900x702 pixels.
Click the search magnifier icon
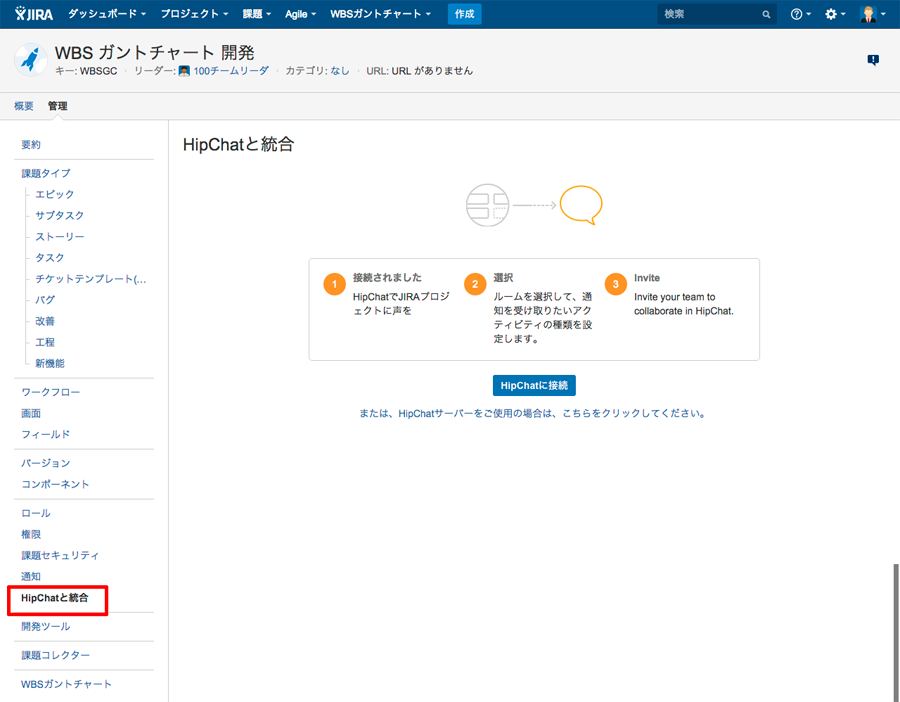(766, 14)
